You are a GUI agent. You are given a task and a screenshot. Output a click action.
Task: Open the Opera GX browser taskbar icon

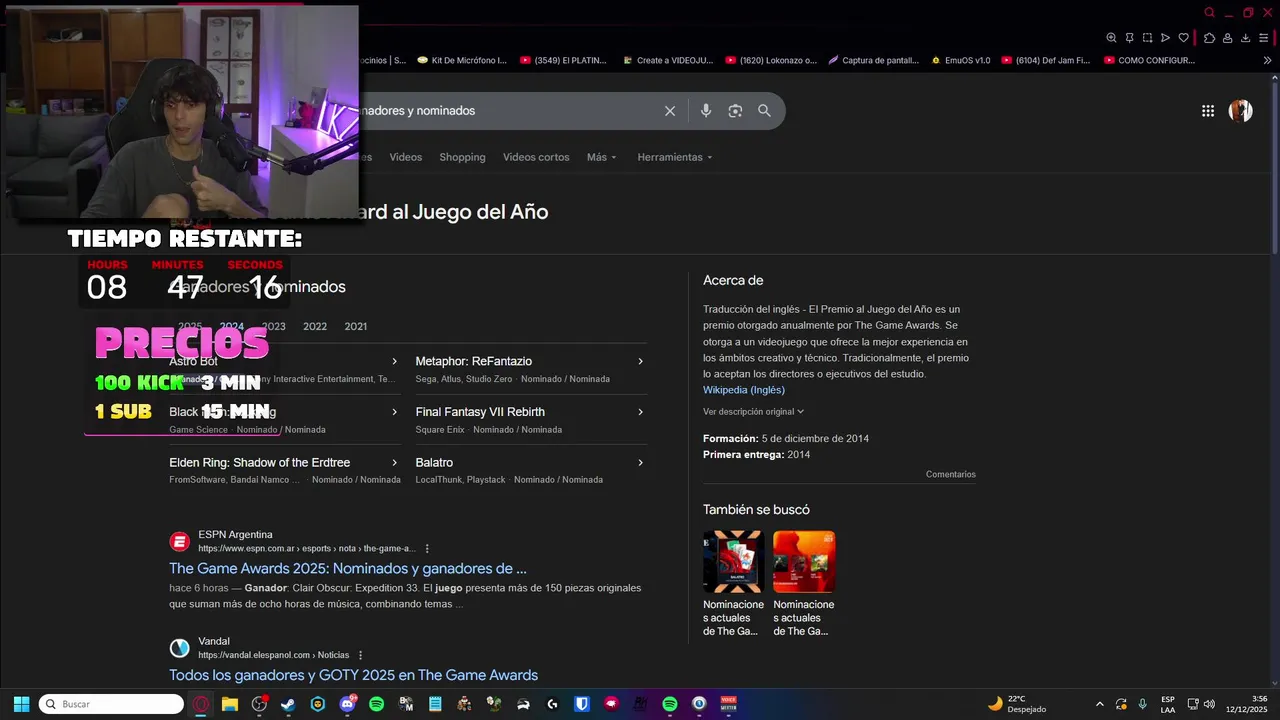click(201, 704)
